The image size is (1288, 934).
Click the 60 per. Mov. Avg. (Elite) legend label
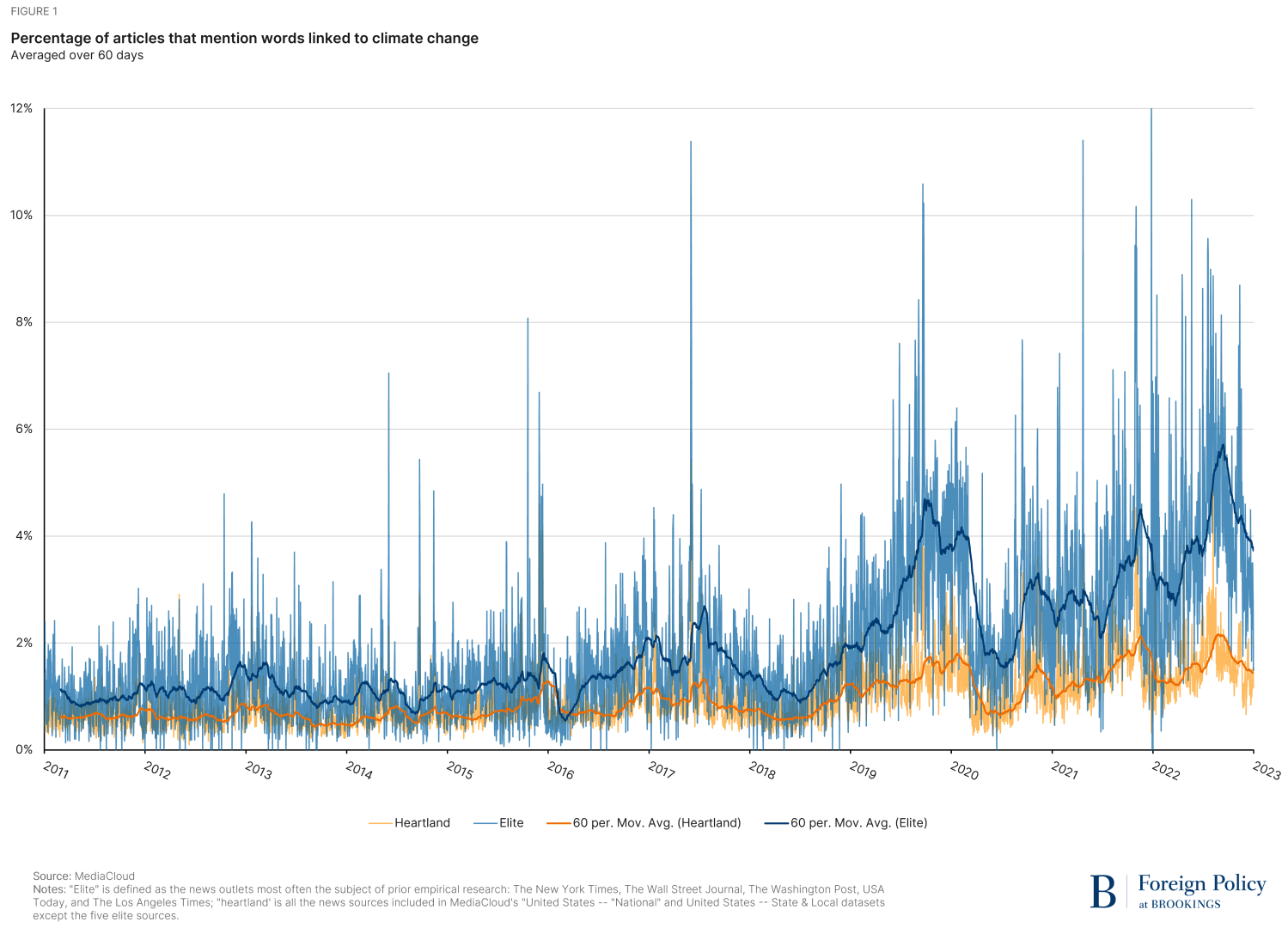pos(858,823)
